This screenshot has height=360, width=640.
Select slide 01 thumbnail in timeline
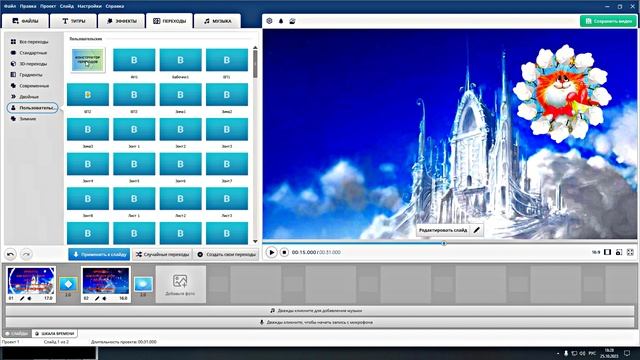[x=31, y=281]
